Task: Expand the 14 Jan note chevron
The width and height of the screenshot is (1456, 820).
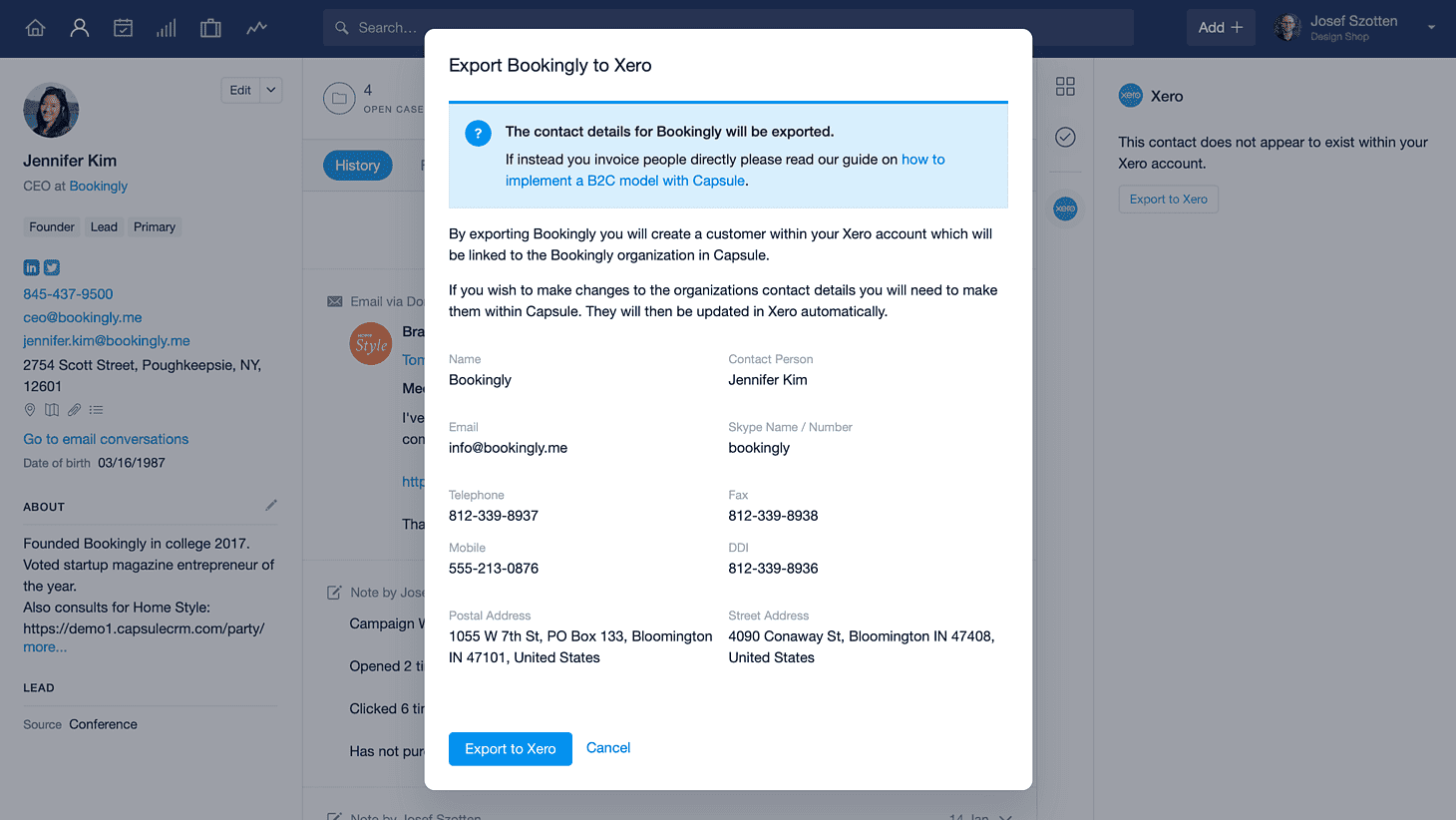Action: point(1005,817)
